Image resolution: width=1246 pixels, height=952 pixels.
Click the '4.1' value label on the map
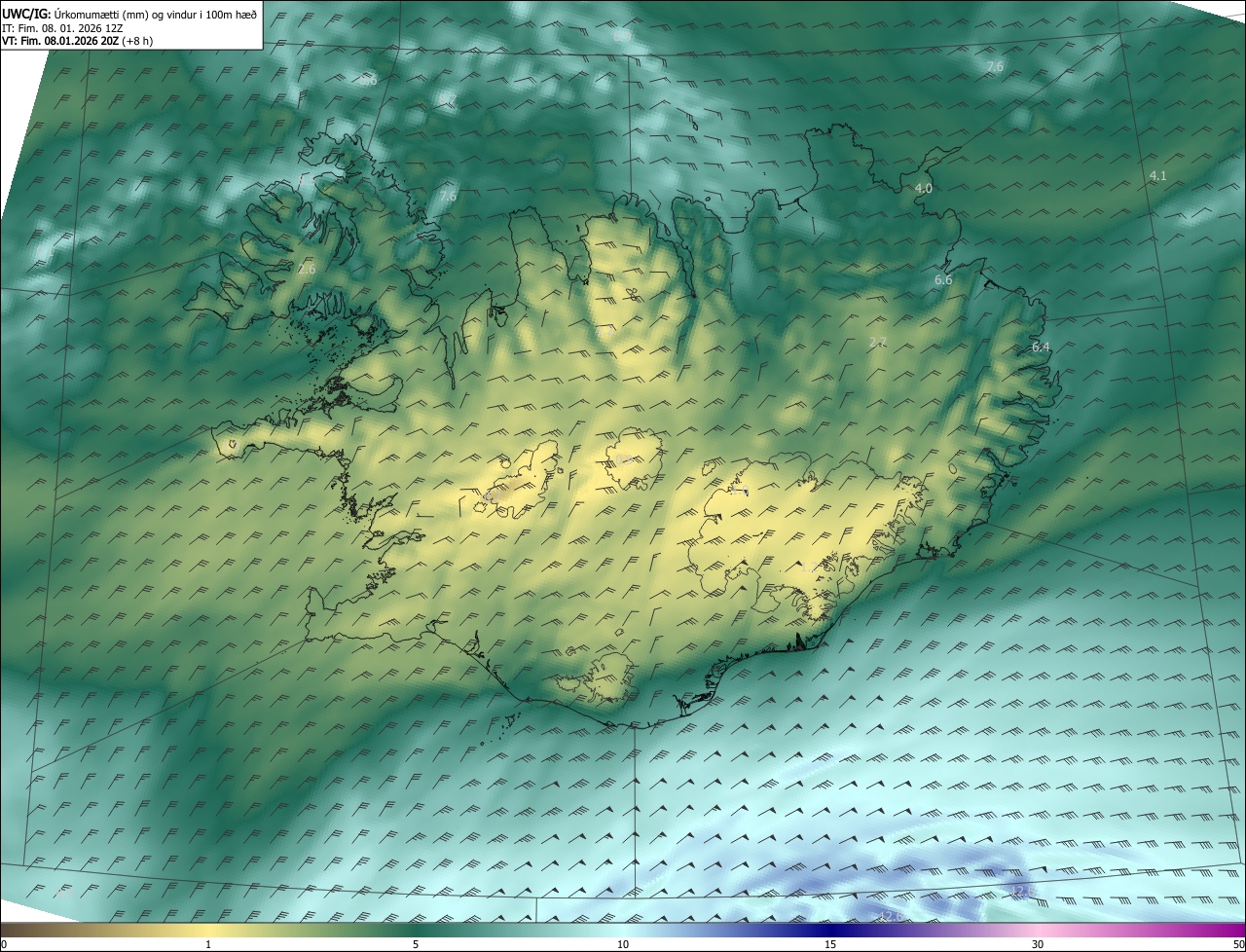[1157, 175]
